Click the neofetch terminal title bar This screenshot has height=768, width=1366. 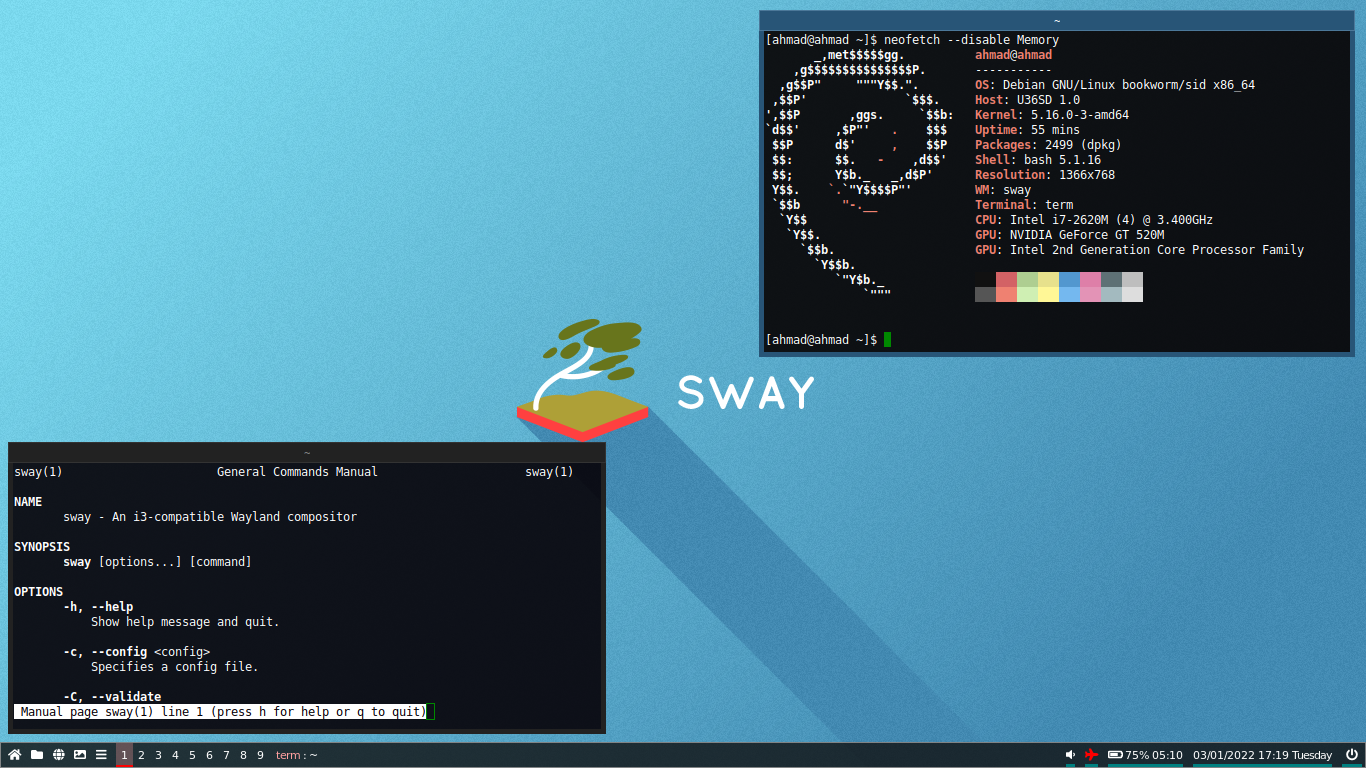pos(1056,21)
